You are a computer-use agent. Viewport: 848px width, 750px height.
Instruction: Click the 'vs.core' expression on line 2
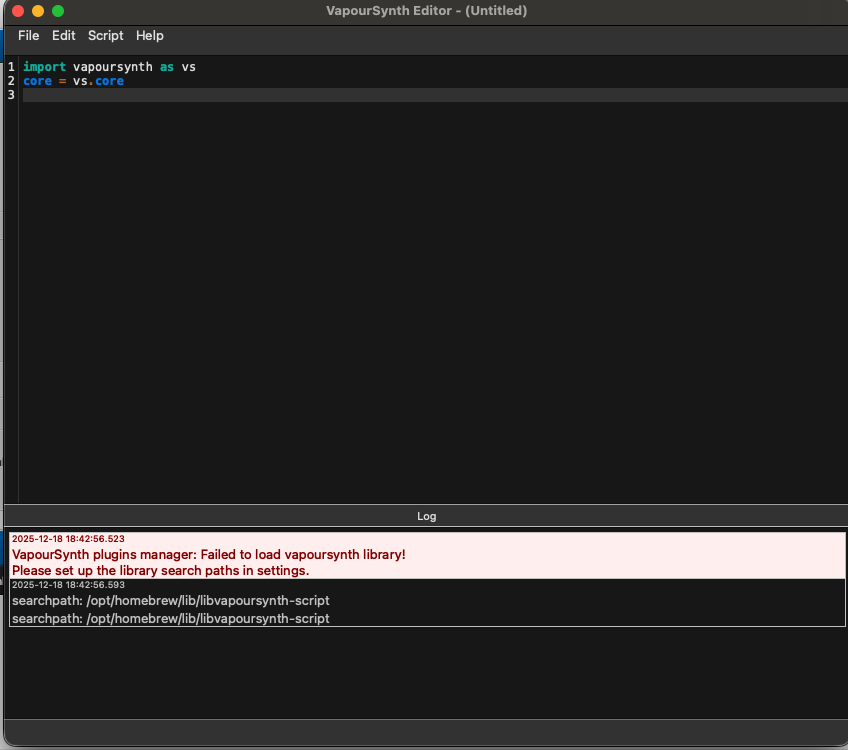click(x=98, y=81)
